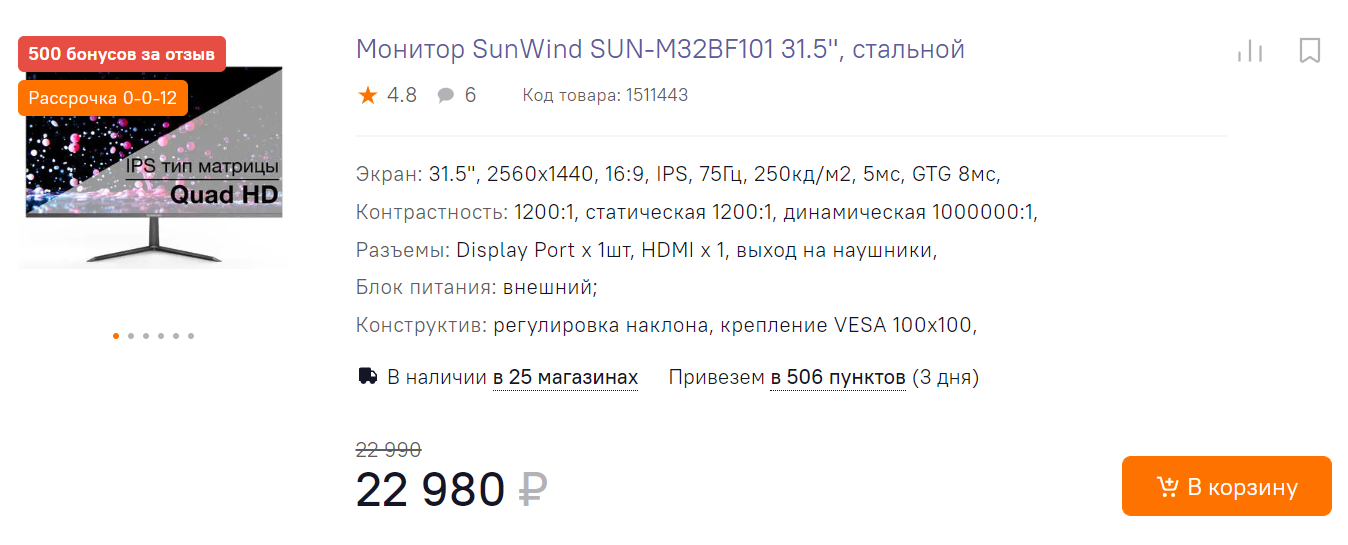View the 506 pickup points

(x=838, y=378)
